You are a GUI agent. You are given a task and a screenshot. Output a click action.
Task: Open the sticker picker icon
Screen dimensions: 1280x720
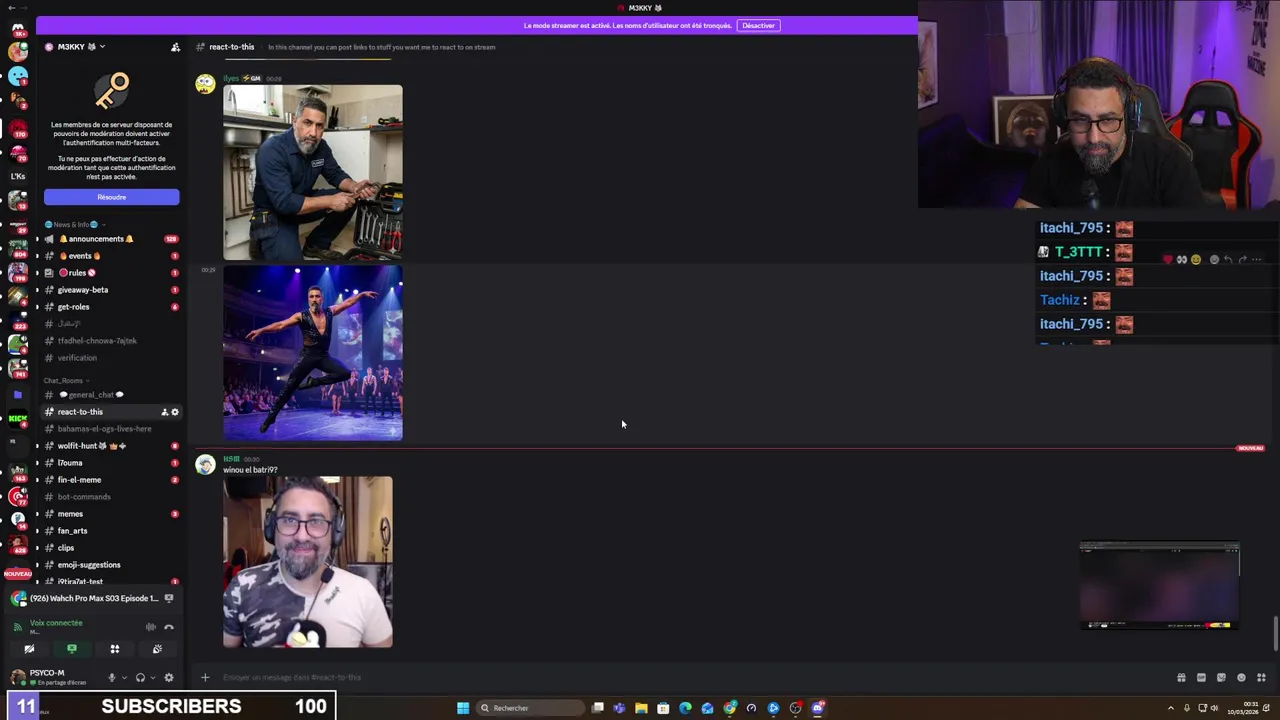pos(1221,677)
